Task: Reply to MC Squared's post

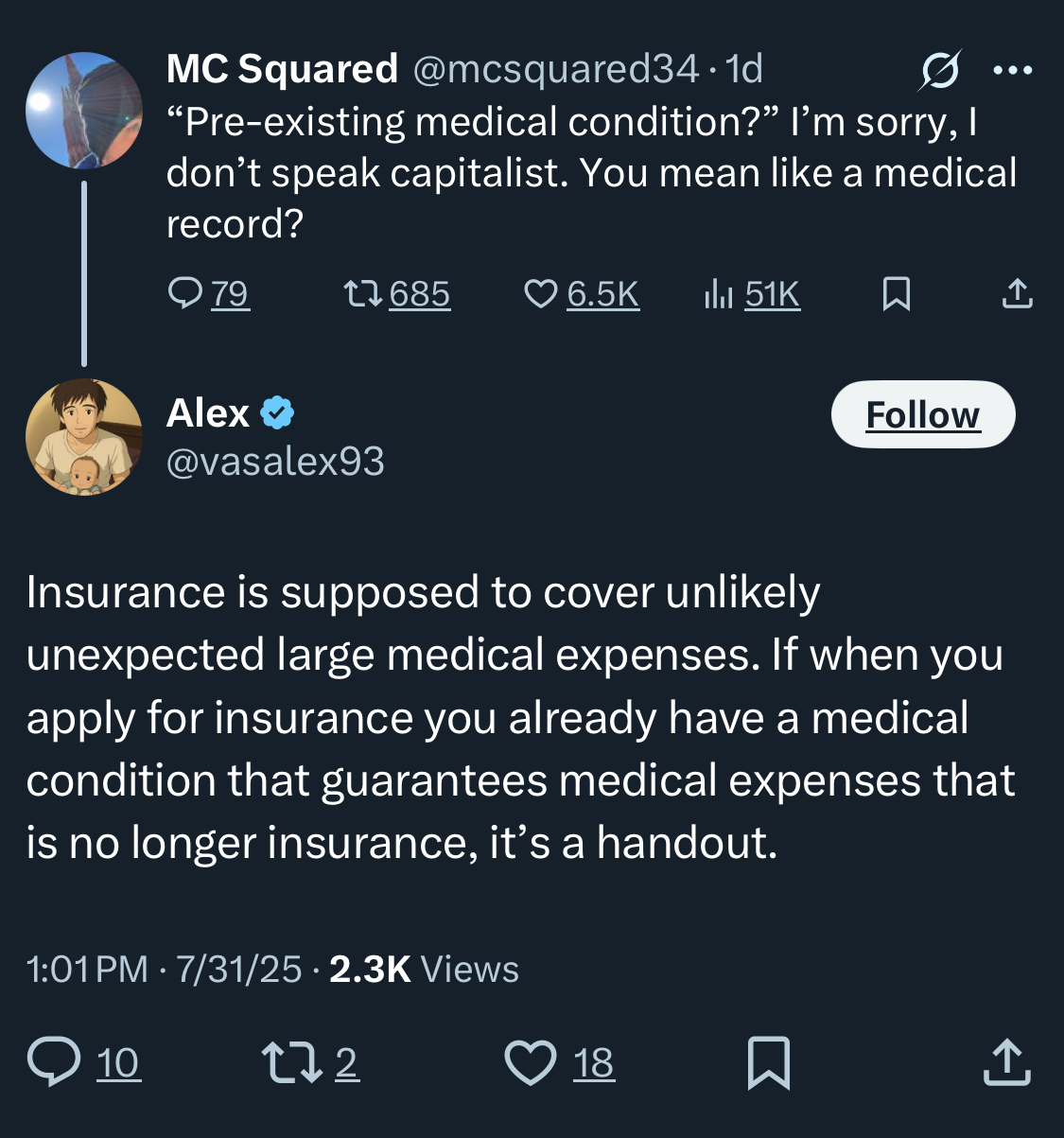Action: pos(185,294)
